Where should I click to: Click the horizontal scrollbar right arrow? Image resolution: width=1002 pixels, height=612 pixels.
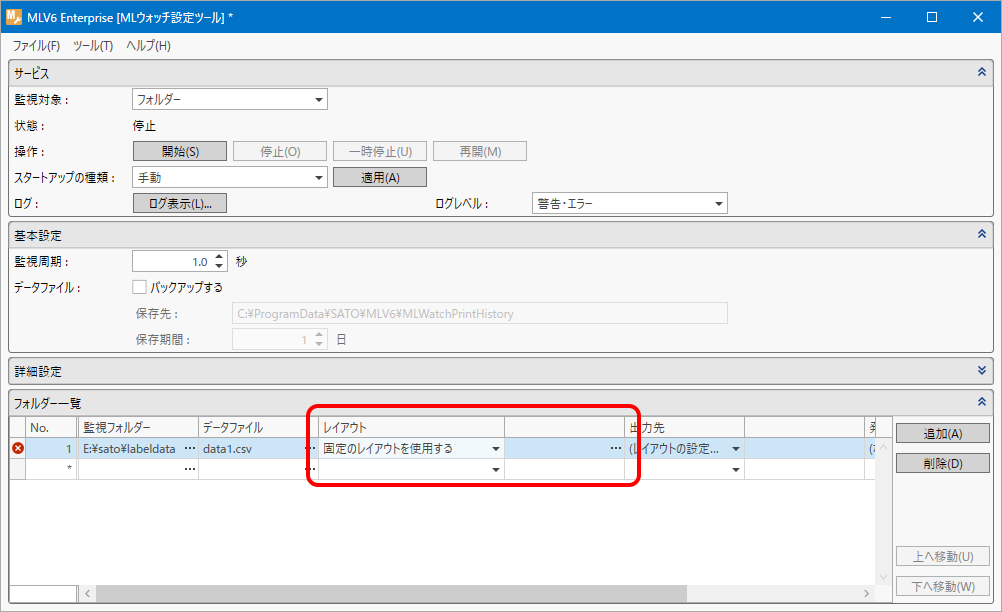pyautogui.click(x=867, y=593)
